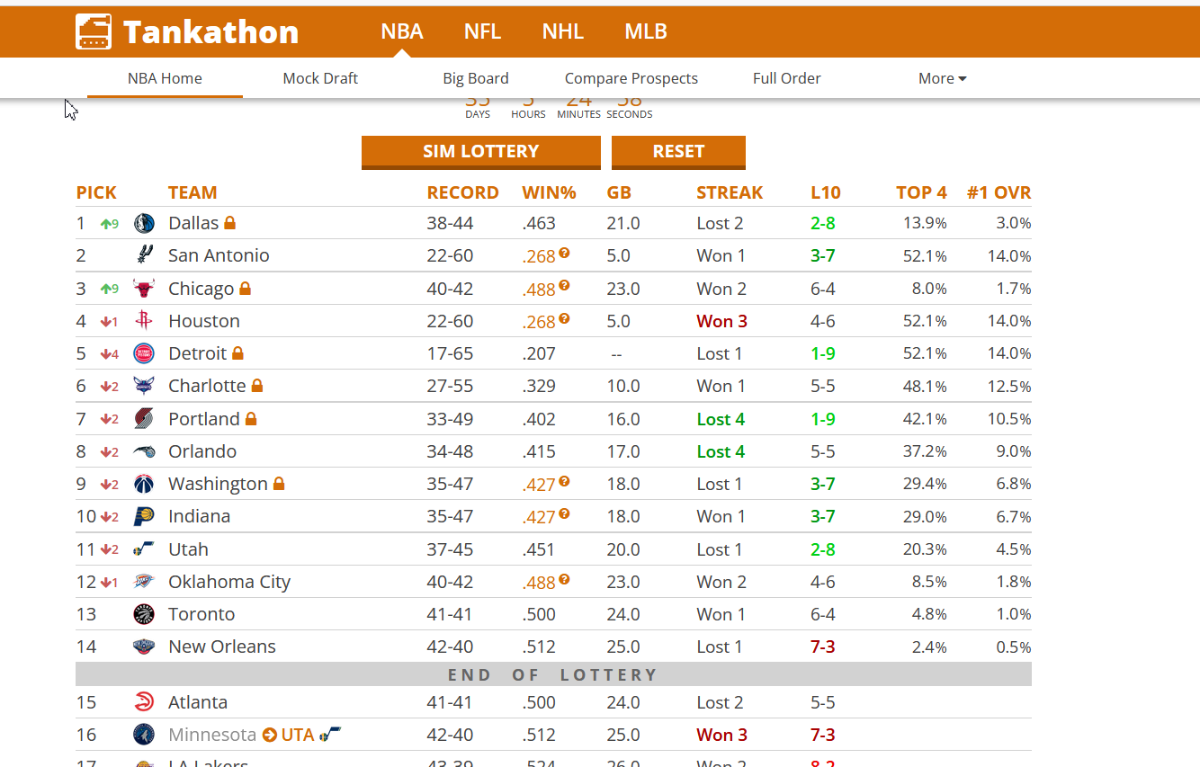Click the lock icon beside Portland
1200x767 pixels.
click(x=251, y=418)
